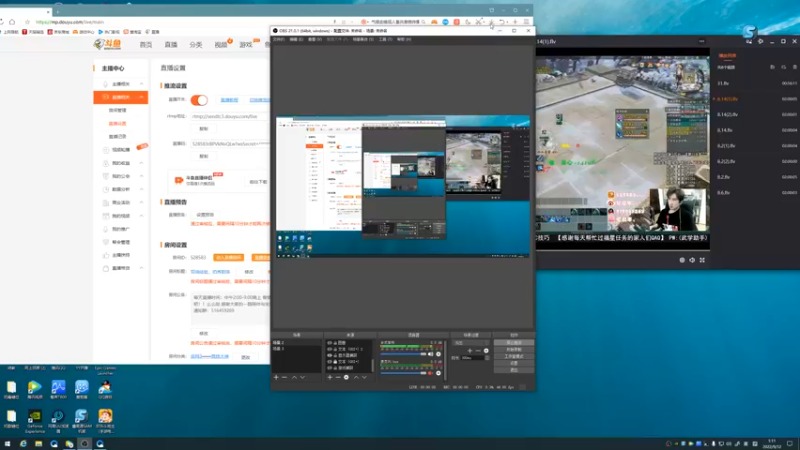
Task: Move the source down with the Sources panel down arrow
Action: (364, 377)
